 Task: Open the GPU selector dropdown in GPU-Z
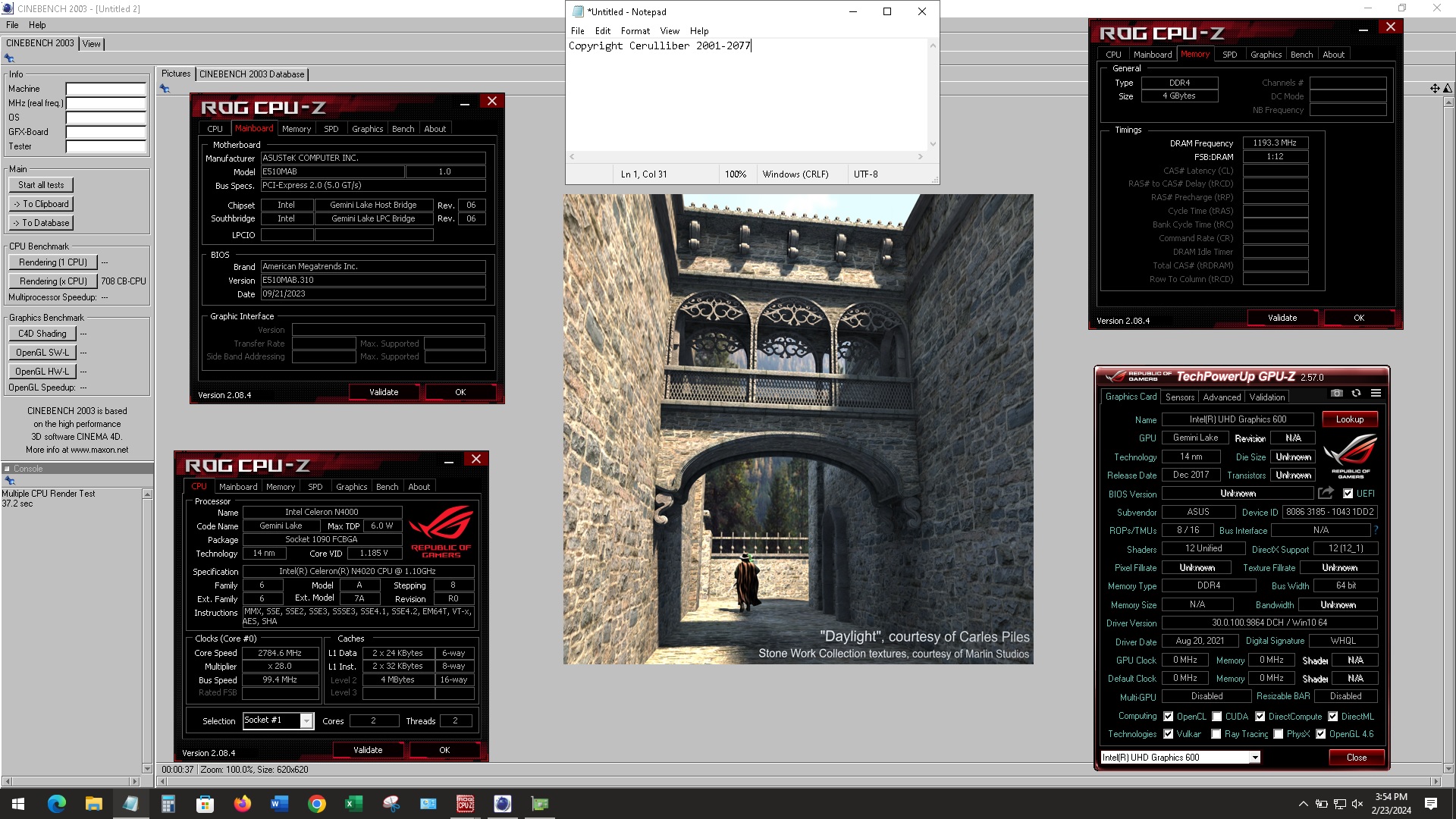(1255, 757)
